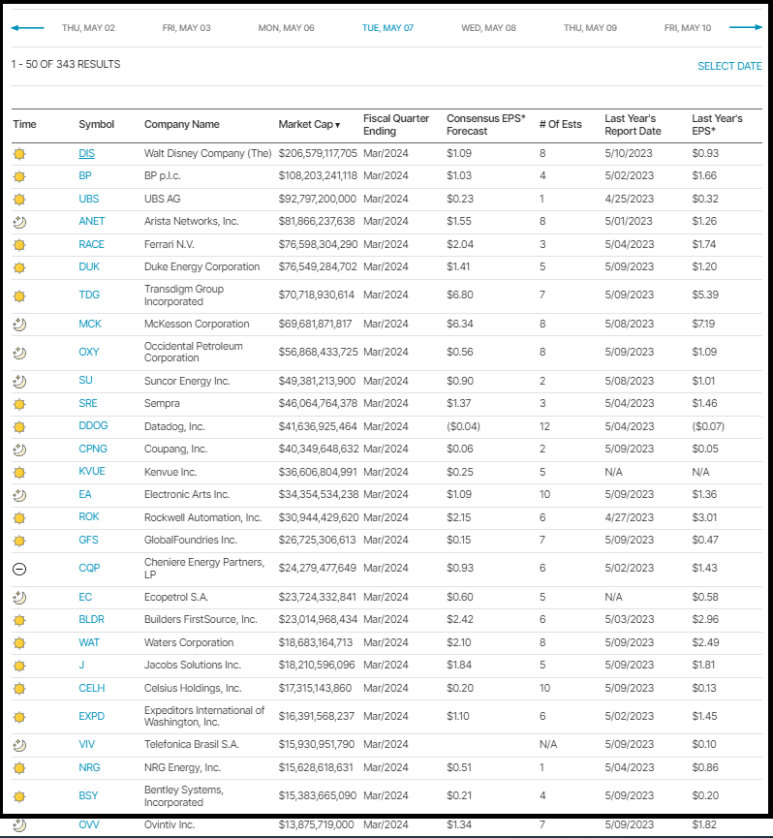Click the after-hours moon icon for ANET
773x838 pixels.
(19, 222)
